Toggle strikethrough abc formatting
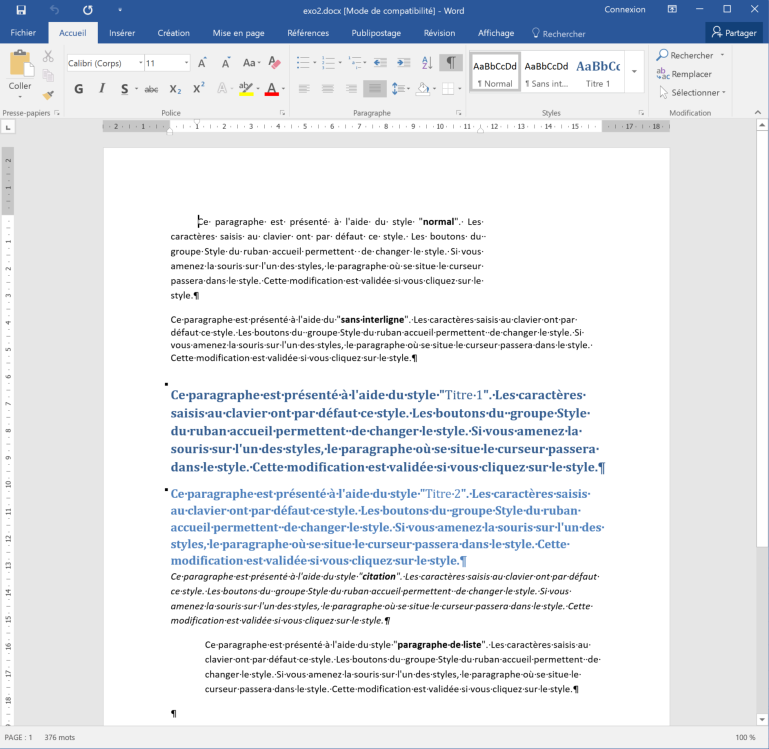769x749 pixels. pyautogui.click(x=151, y=89)
